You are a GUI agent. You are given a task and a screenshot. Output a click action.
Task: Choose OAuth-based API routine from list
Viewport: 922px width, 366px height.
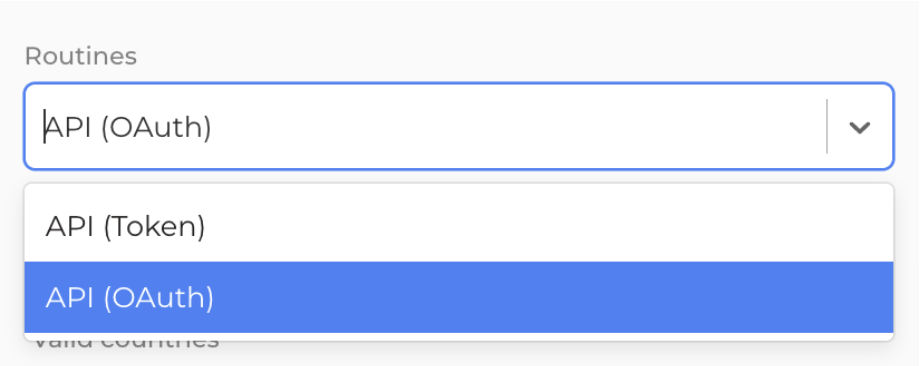(x=459, y=297)
